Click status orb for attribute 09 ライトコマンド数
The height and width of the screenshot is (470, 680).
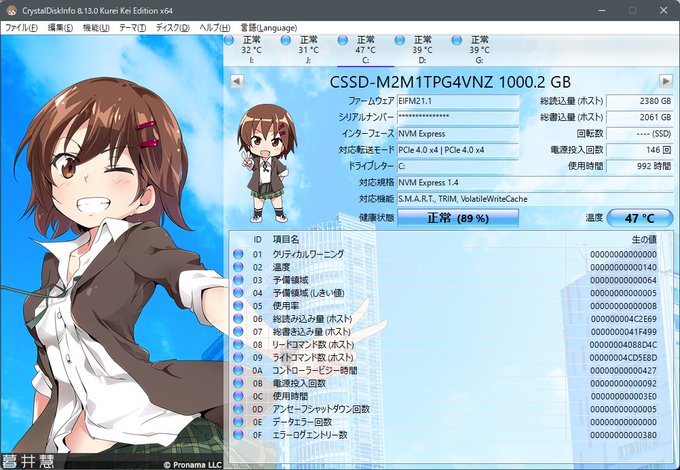pyautogui.click(x=238, y=357)
